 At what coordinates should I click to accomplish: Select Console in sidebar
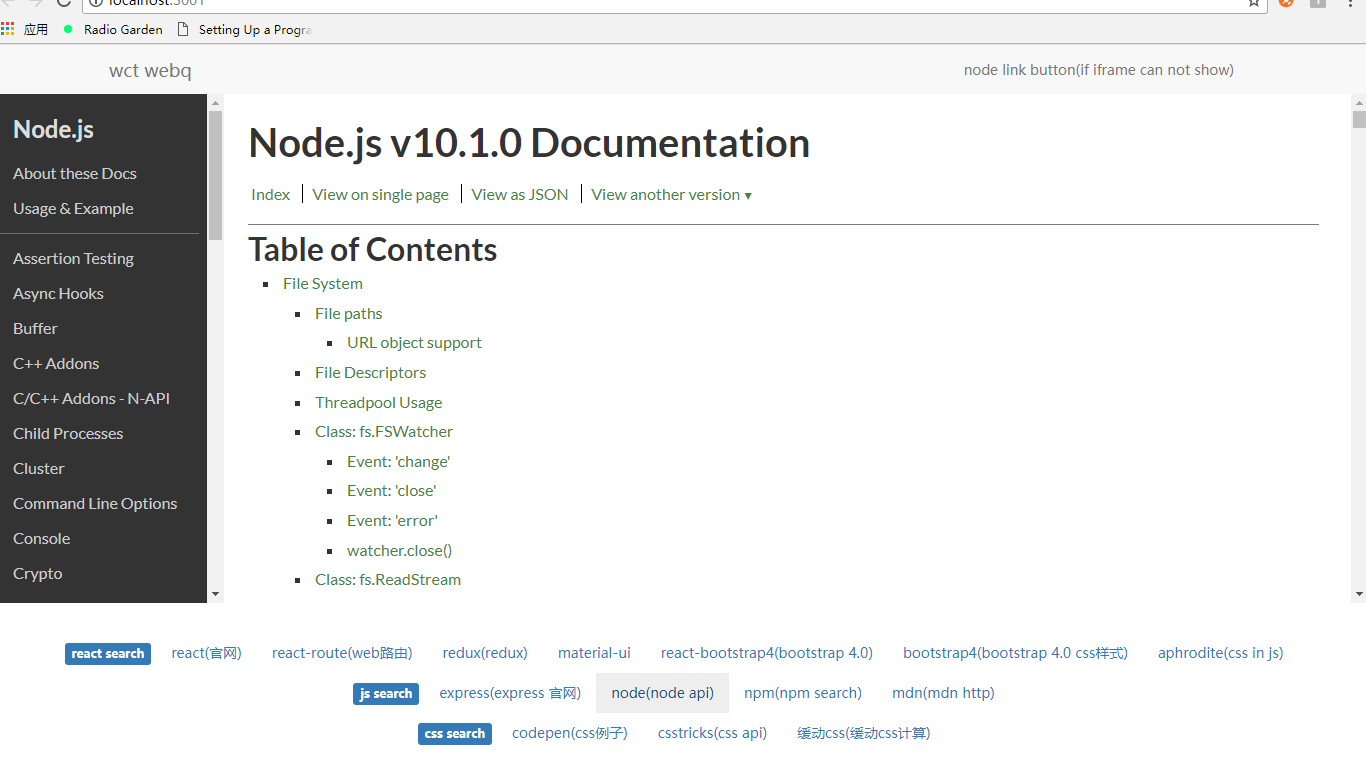click(x=41, y=539)
